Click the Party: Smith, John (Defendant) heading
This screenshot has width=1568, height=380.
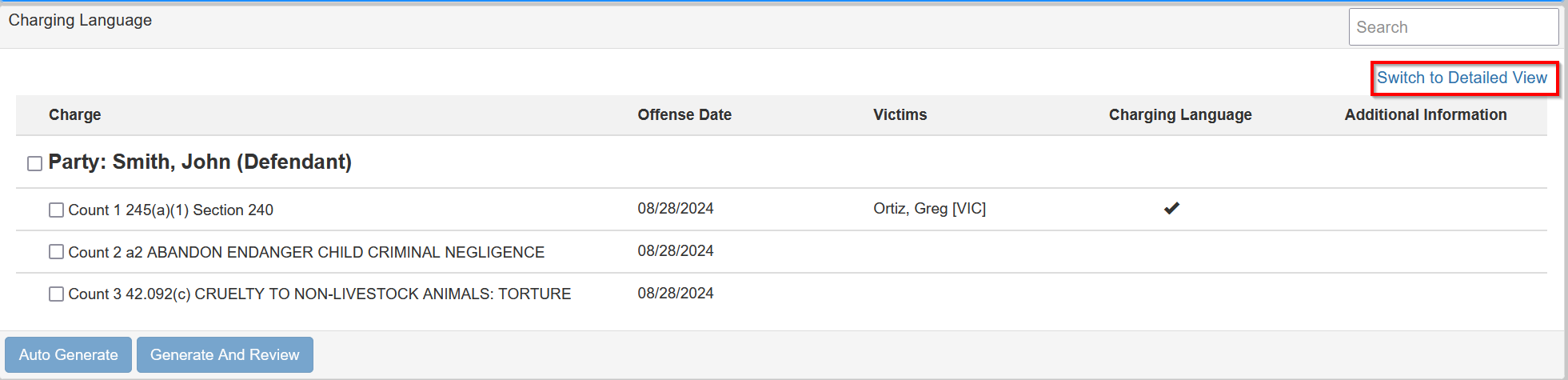tap(200, 162)
